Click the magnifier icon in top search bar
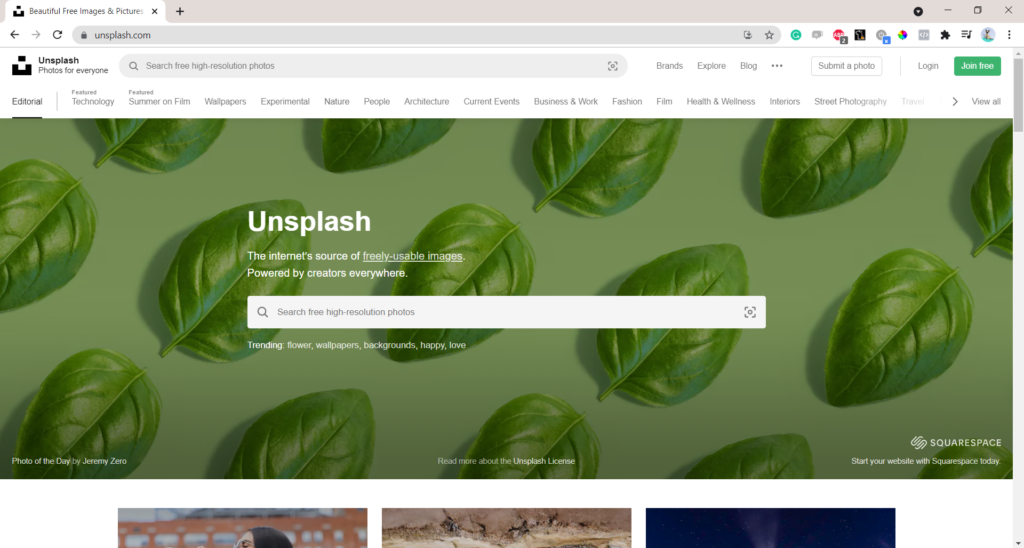This screenshot has height=548, width=1024. point(133,66)
